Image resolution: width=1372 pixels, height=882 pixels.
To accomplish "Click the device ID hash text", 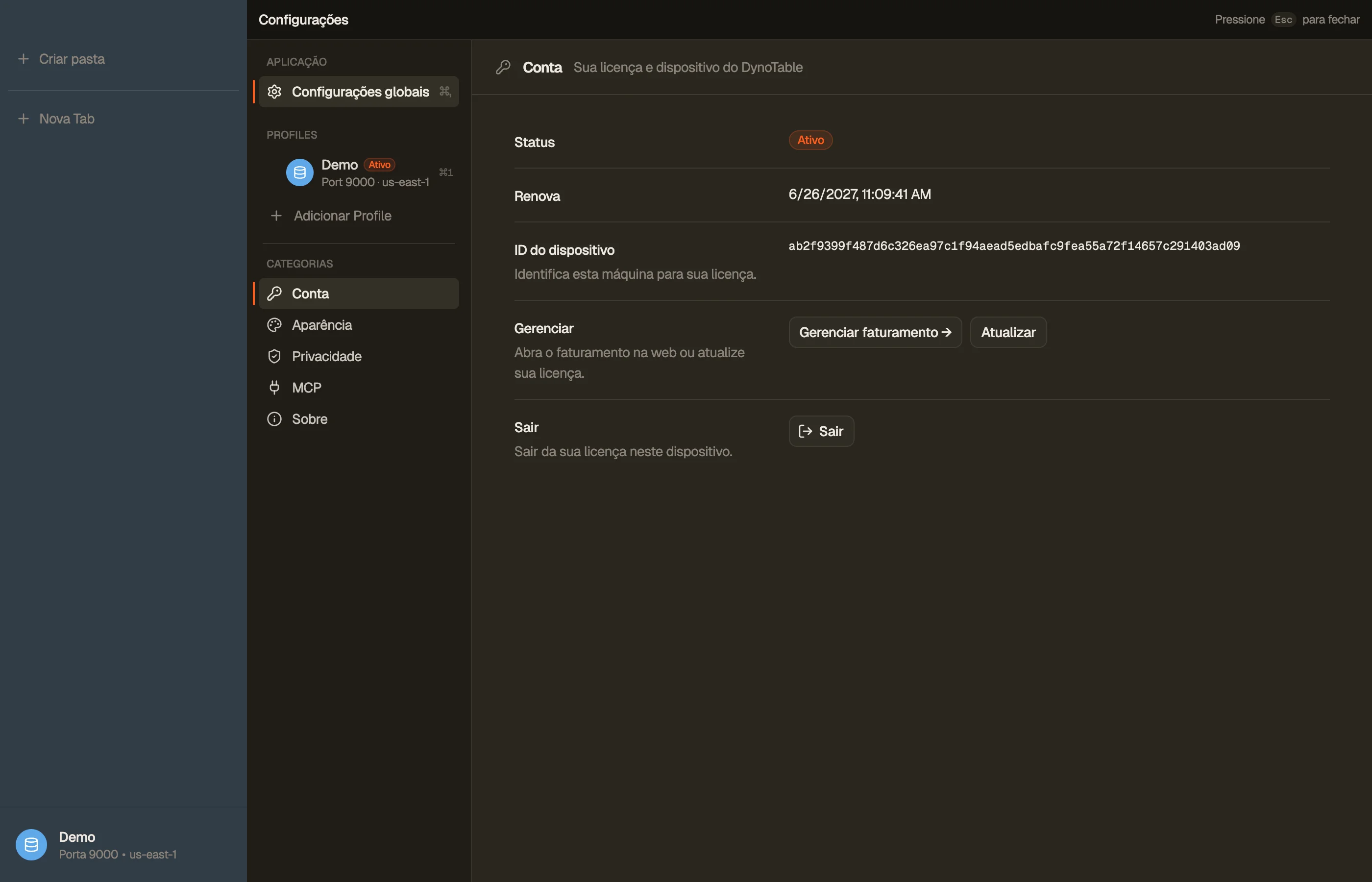I will click(x=1014, y=246).
